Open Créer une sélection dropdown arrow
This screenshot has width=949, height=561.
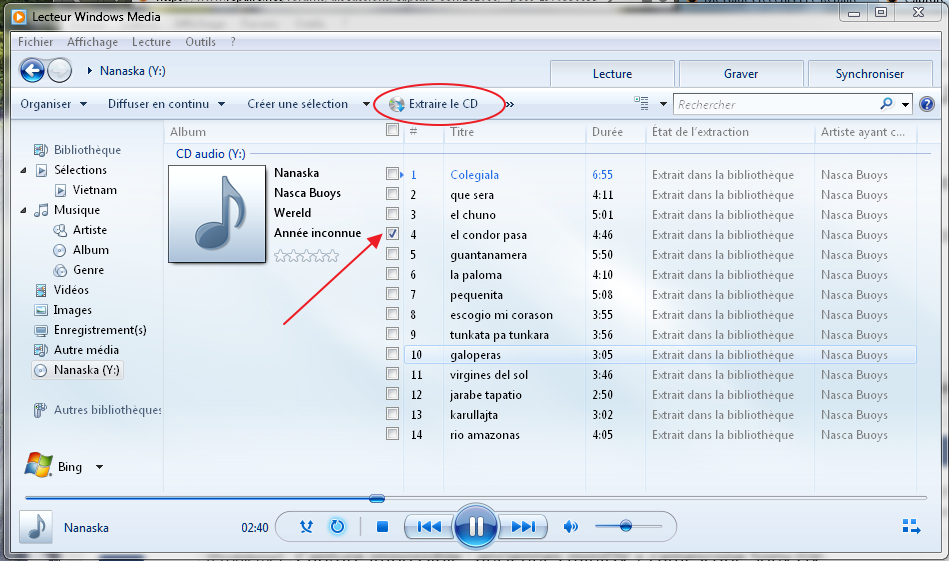pos(366,104)
